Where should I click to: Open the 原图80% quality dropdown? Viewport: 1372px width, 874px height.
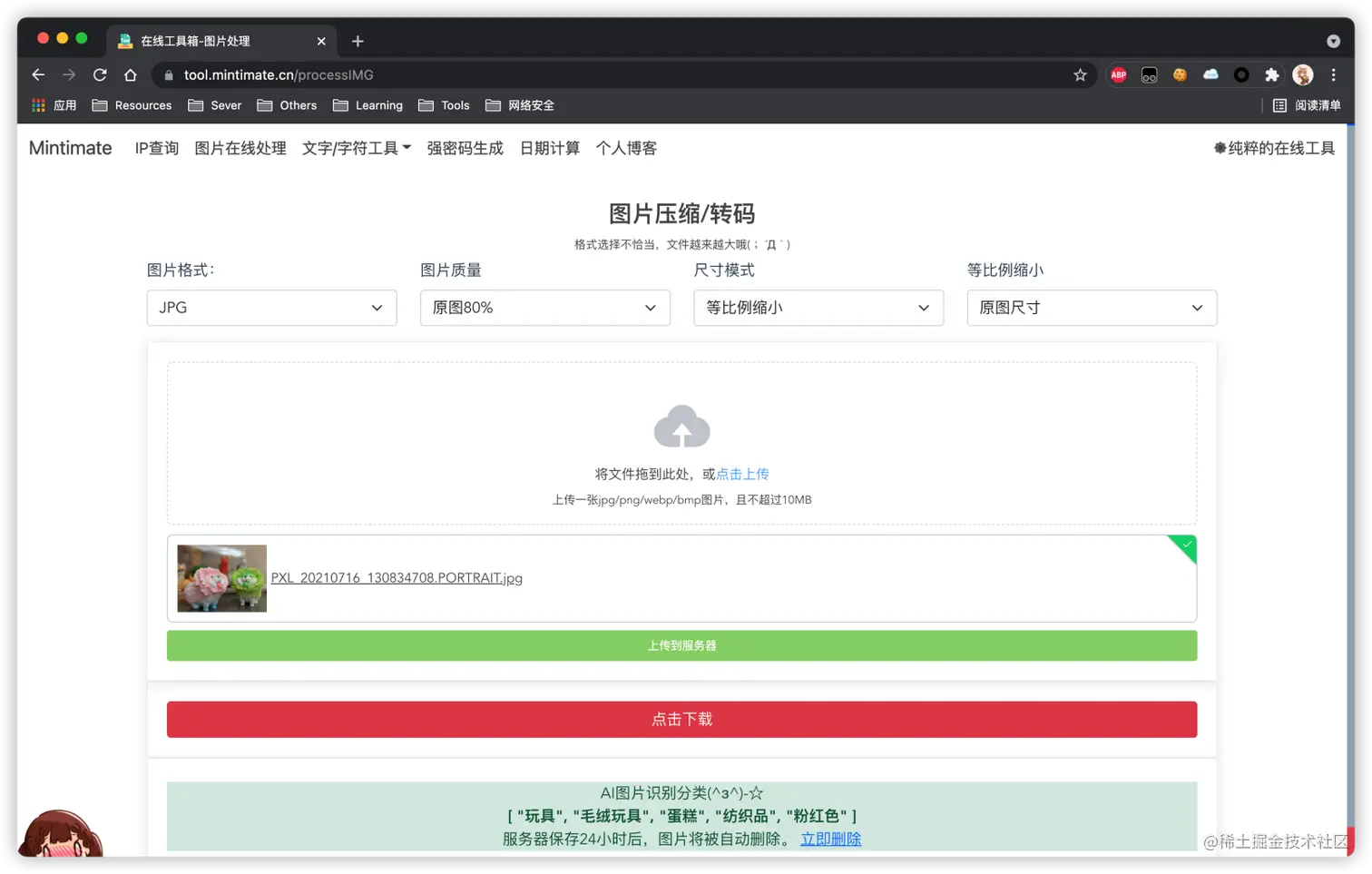click(x=544, y=308)
